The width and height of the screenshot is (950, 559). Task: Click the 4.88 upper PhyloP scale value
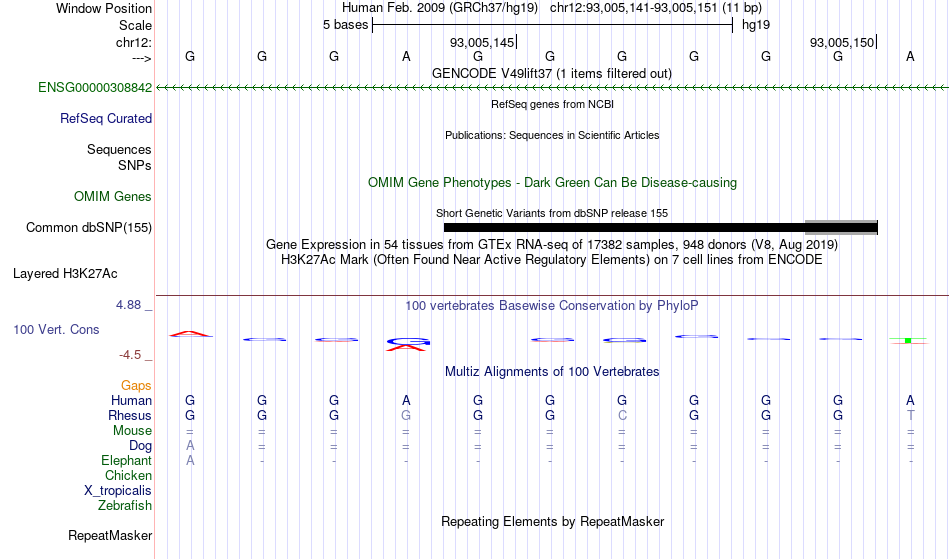pos(128,305)
